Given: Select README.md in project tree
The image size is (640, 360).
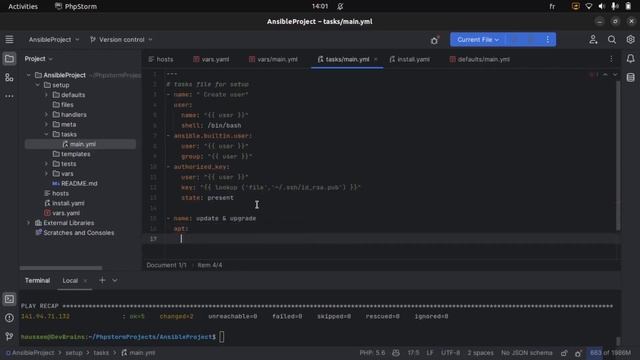Looking at the screenshot, I should 75,183.
